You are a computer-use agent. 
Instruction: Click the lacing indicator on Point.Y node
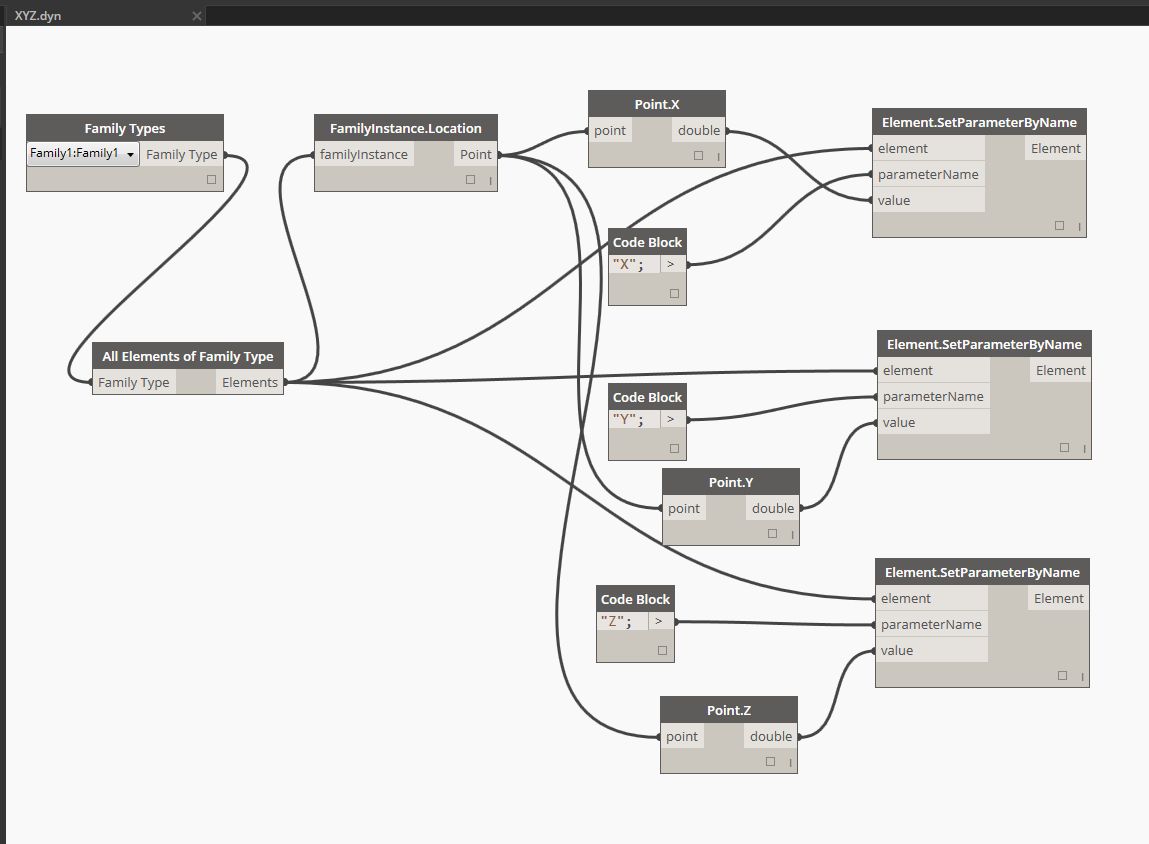(793, 535)
